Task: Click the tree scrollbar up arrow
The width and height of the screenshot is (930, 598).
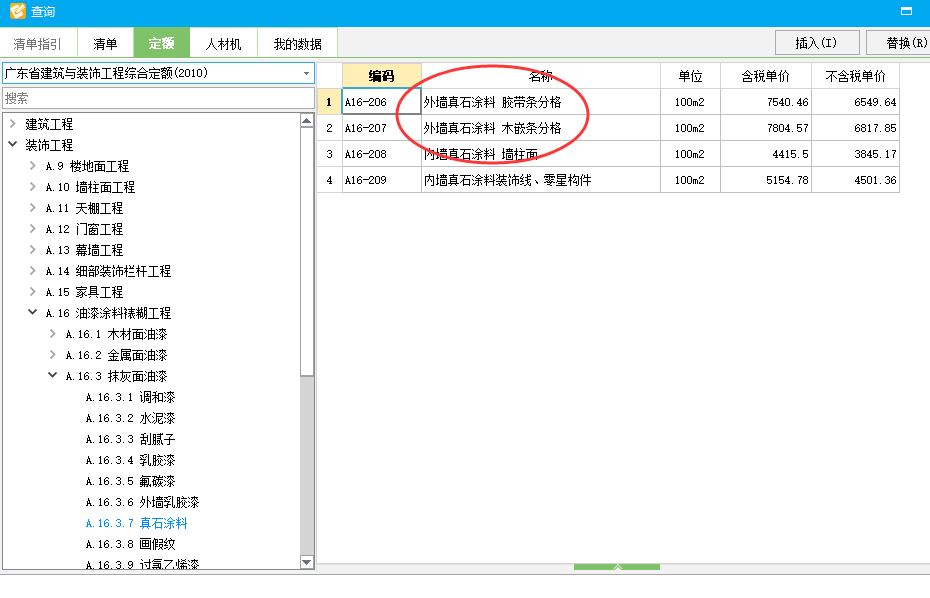Action: coord(307,121)
